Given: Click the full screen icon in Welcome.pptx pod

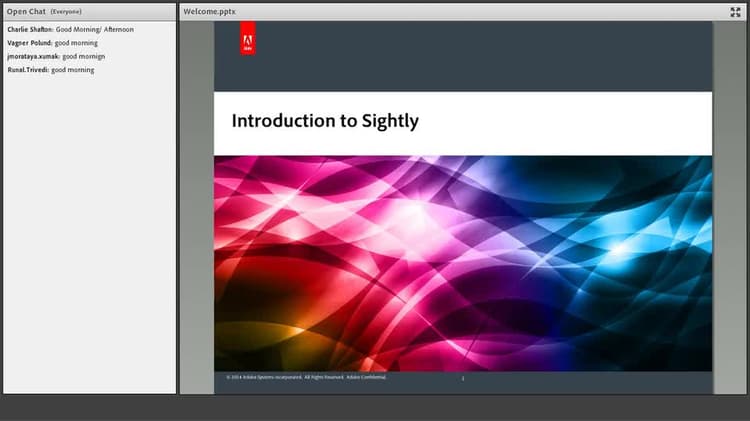Looking at the screenshot, I should click(x=735, y=12).
